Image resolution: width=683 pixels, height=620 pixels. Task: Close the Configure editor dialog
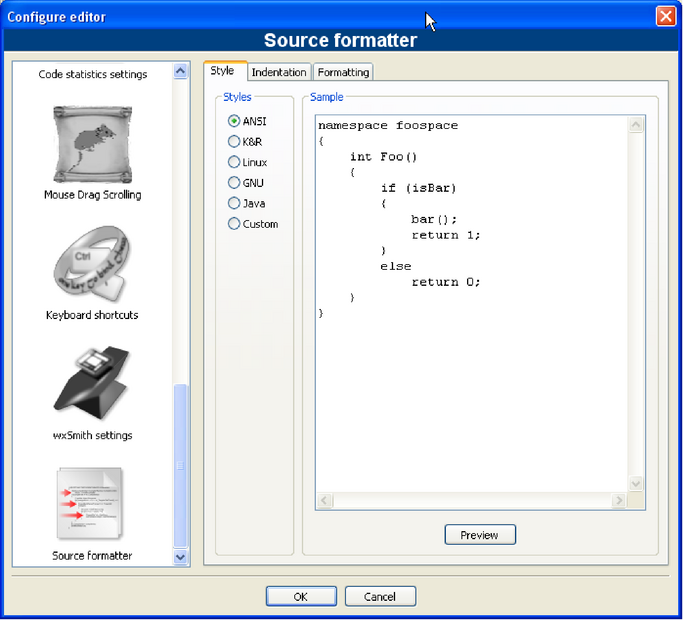(x=666, y=17)
